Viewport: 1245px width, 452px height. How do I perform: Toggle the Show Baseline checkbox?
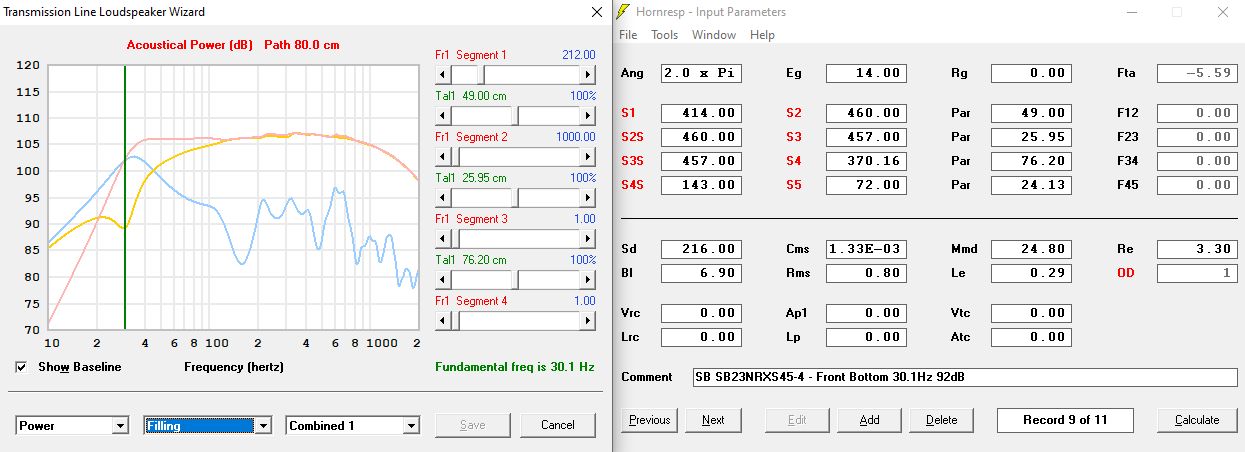coord(22,367)
